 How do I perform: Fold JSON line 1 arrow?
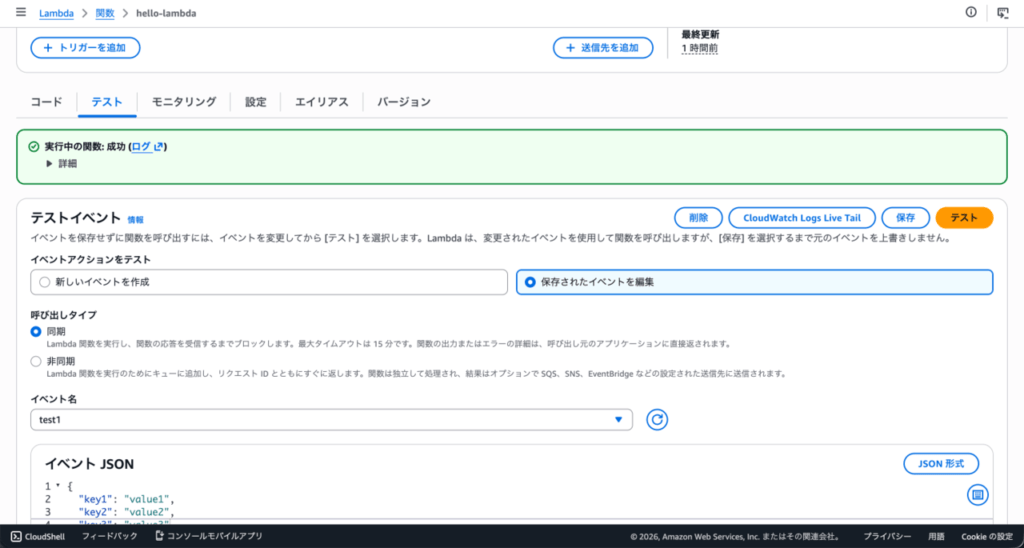[58, 486]
